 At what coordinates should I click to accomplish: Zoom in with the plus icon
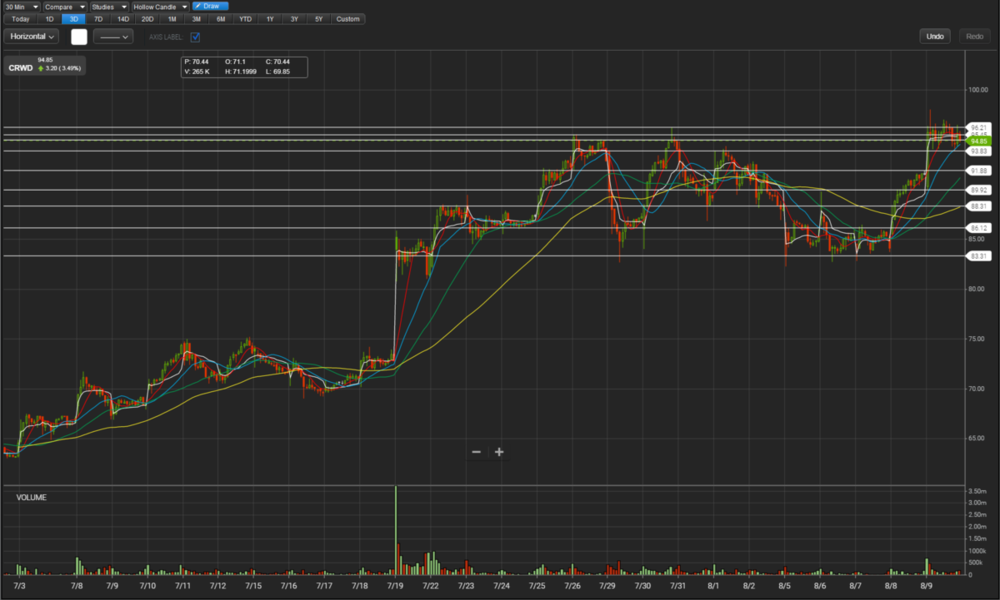pos(499,452)
